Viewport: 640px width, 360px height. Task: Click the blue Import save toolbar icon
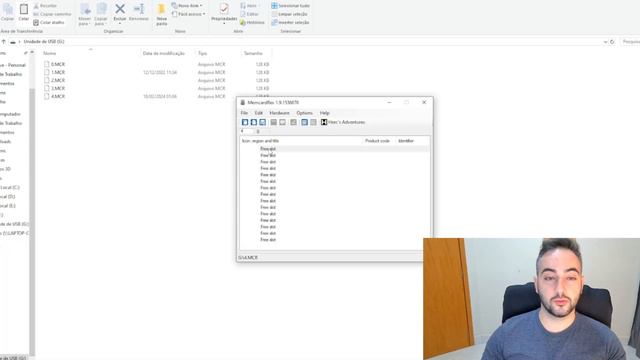tap(304, 122)
